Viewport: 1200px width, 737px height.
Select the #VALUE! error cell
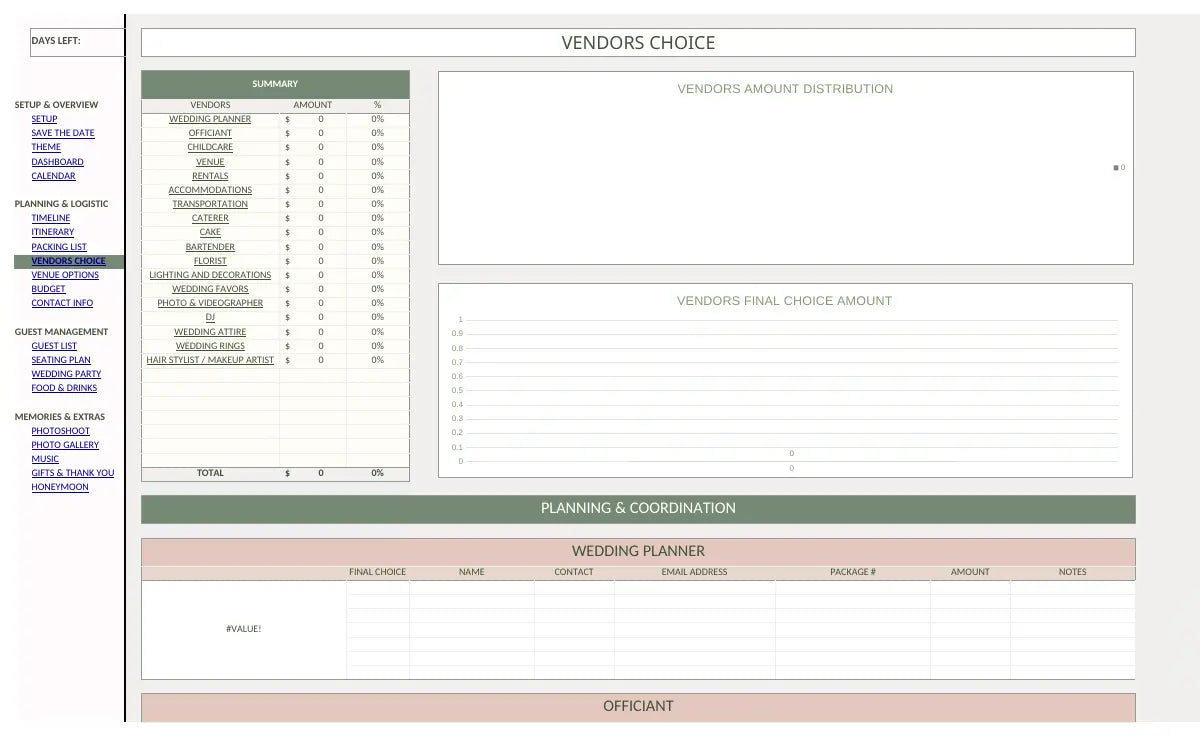(244, 629)
